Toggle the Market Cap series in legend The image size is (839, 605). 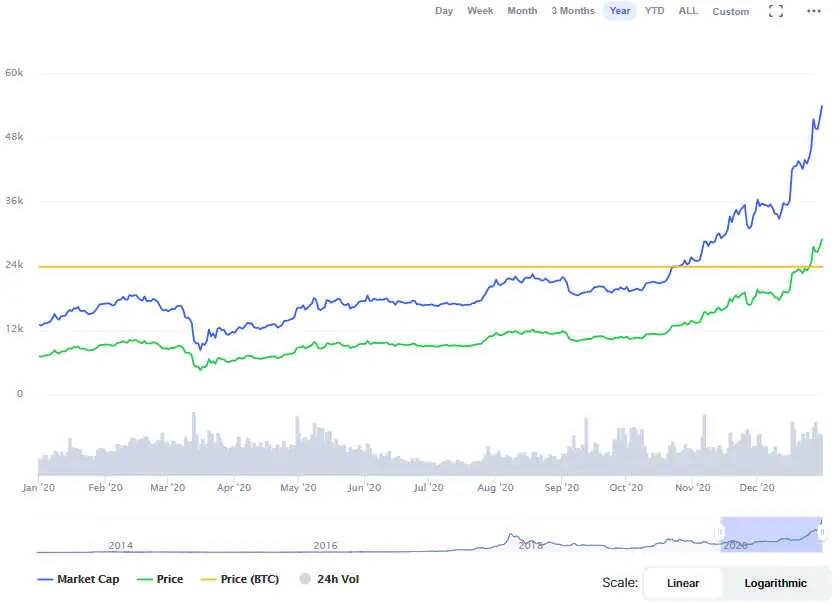[x=78, y=579]
